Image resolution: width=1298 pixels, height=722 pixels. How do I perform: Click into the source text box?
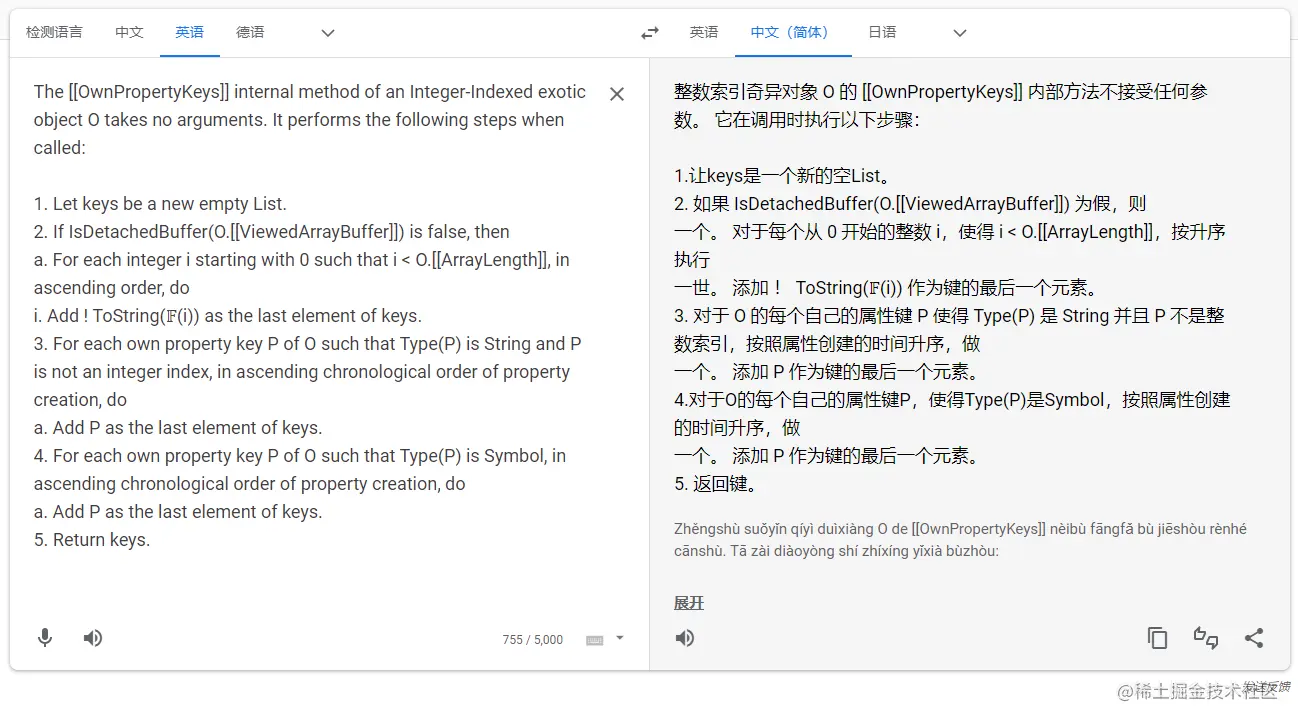310,315
